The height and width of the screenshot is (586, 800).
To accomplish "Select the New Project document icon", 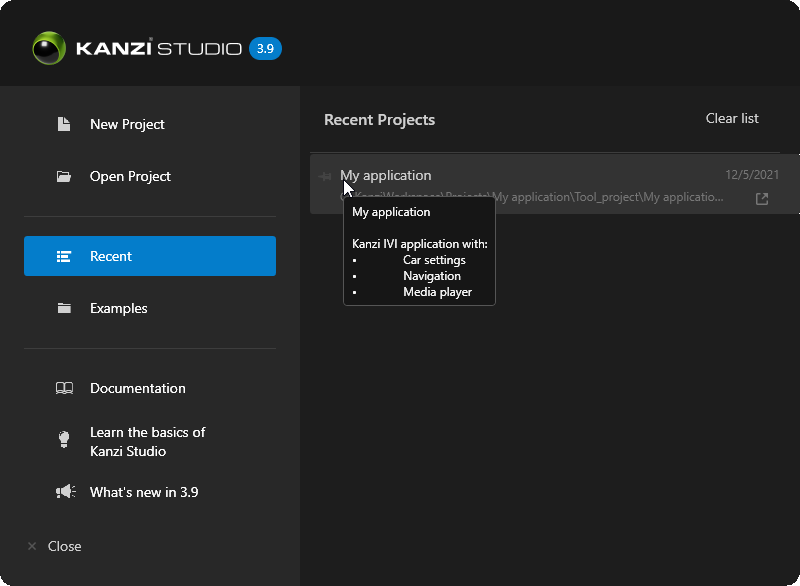I will point(62,124).
